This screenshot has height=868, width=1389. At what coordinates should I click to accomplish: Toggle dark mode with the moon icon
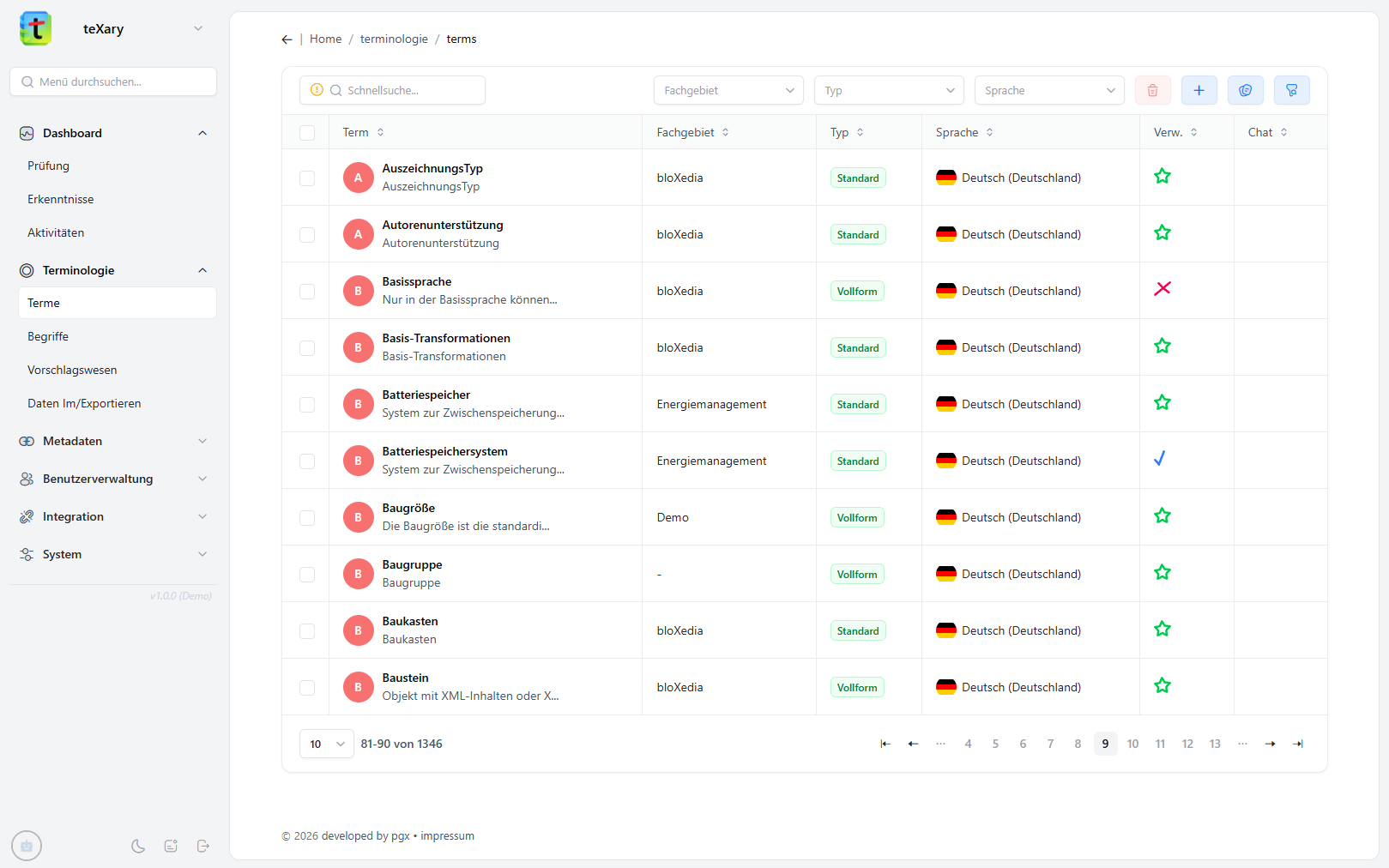tap(138, 846)
